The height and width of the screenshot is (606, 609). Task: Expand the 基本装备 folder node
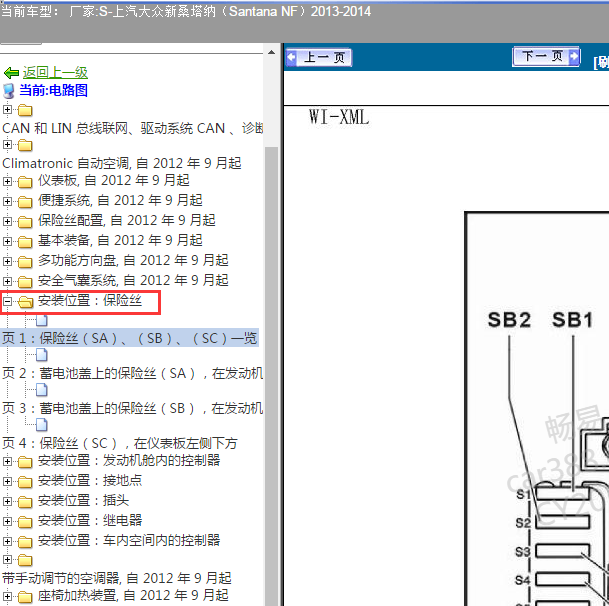coord(7,241)
